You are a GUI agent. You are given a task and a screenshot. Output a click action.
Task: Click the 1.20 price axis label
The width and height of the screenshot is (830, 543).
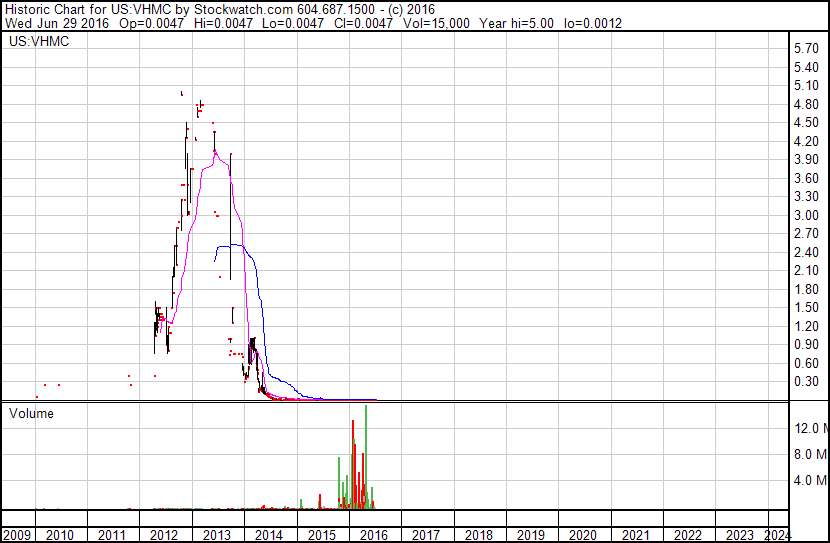pyautogui.click(x=806, y=327)
